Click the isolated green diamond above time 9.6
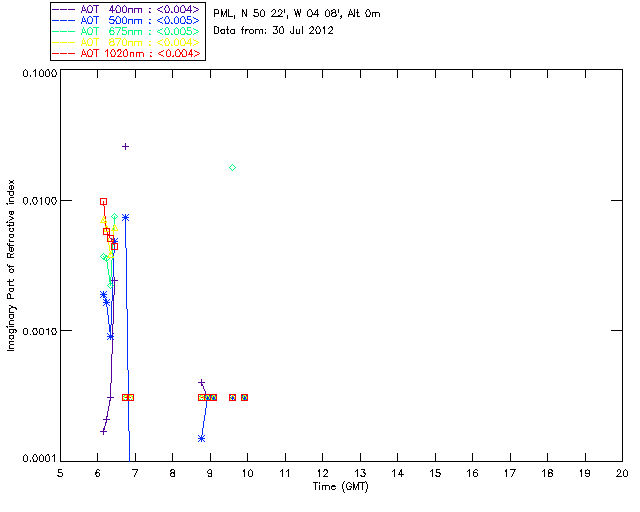Viewport: 640px width, 512px height. tap(232, 167)
